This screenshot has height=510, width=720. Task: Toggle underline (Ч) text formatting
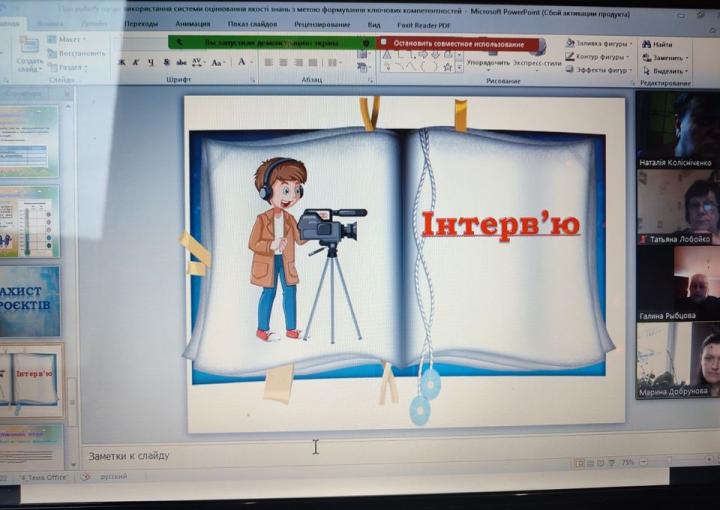[x=151, y=62]
